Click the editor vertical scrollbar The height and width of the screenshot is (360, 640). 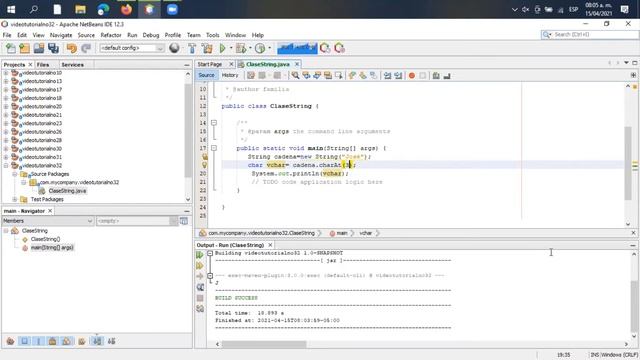point(628,163)
